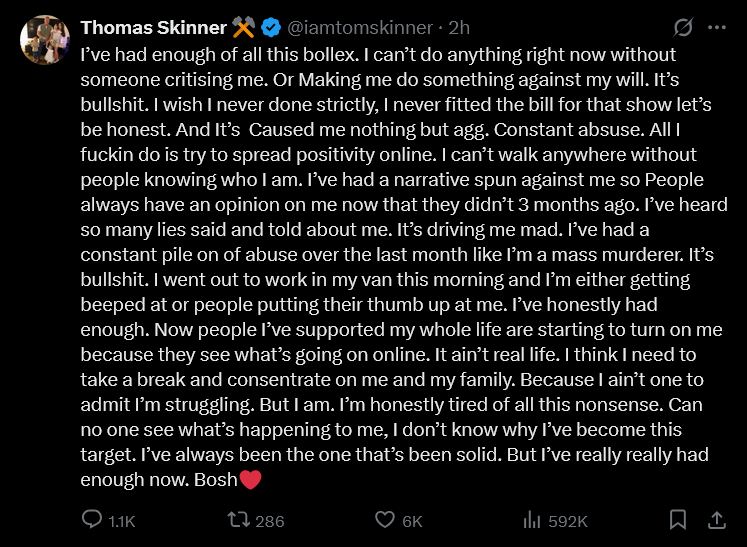747x547 pixels.
Task: Like the post with the heart icon
Action: point(385,520)
